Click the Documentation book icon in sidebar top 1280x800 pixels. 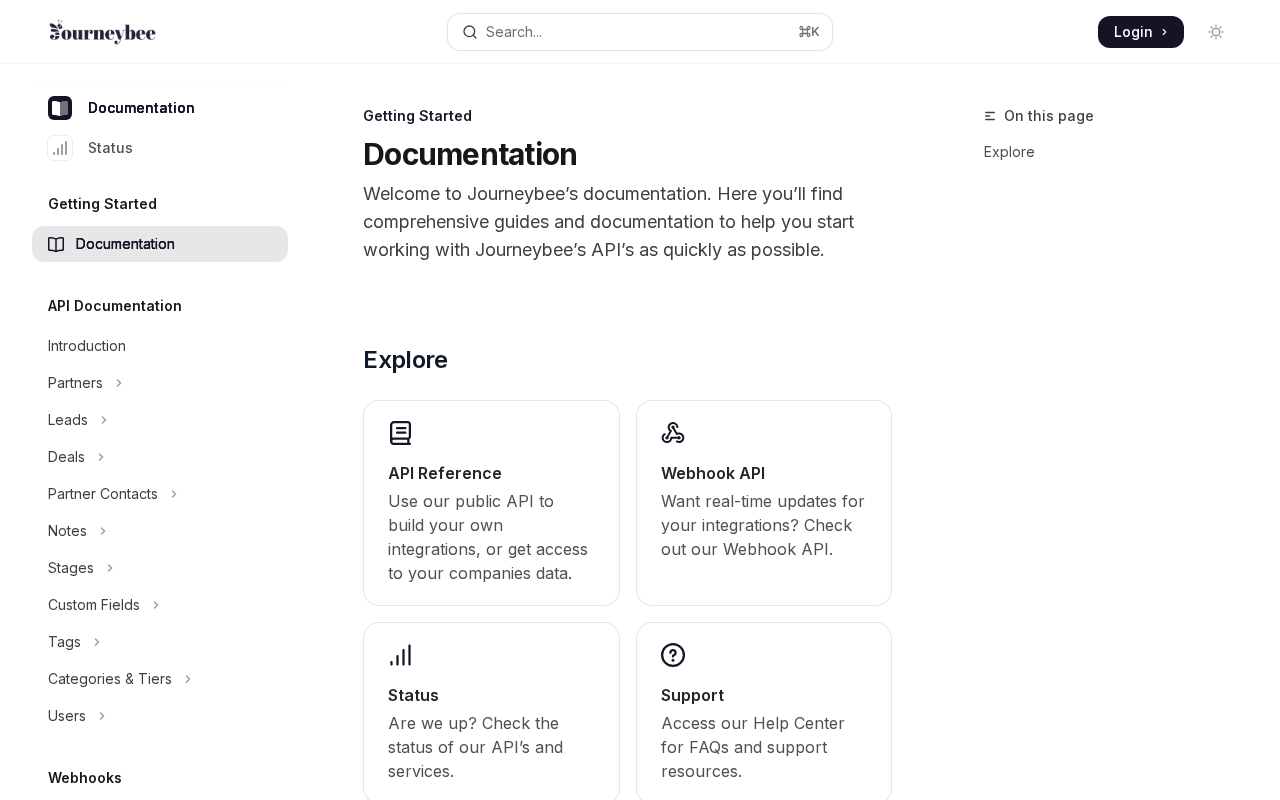coord(60,108)
